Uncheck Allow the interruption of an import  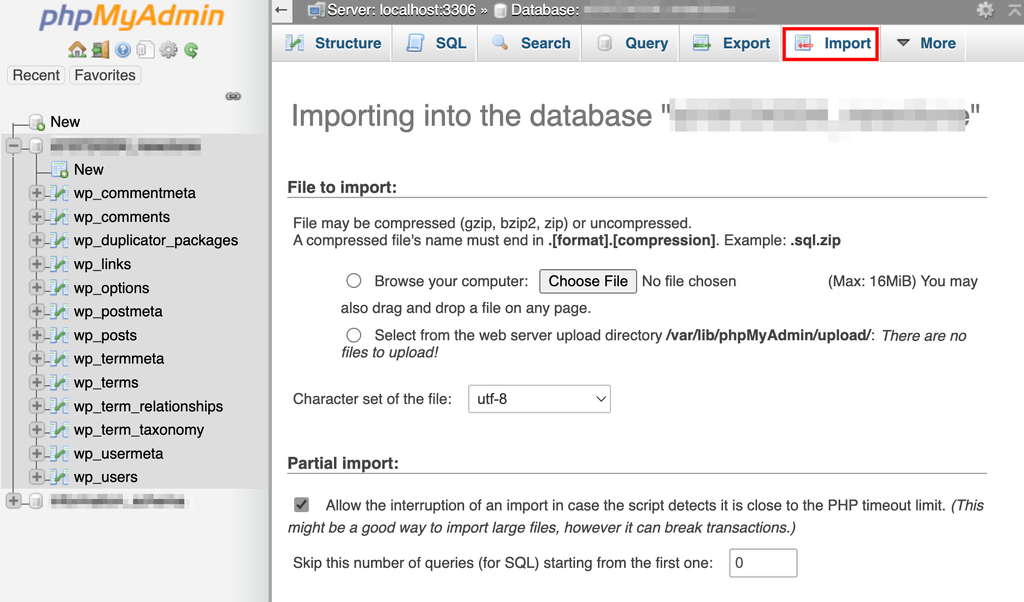(x=301, y=505)
